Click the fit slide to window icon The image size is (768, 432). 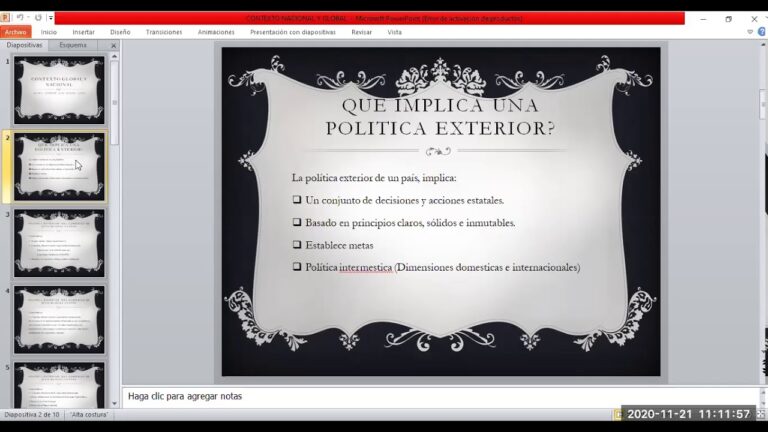[761, 414]
